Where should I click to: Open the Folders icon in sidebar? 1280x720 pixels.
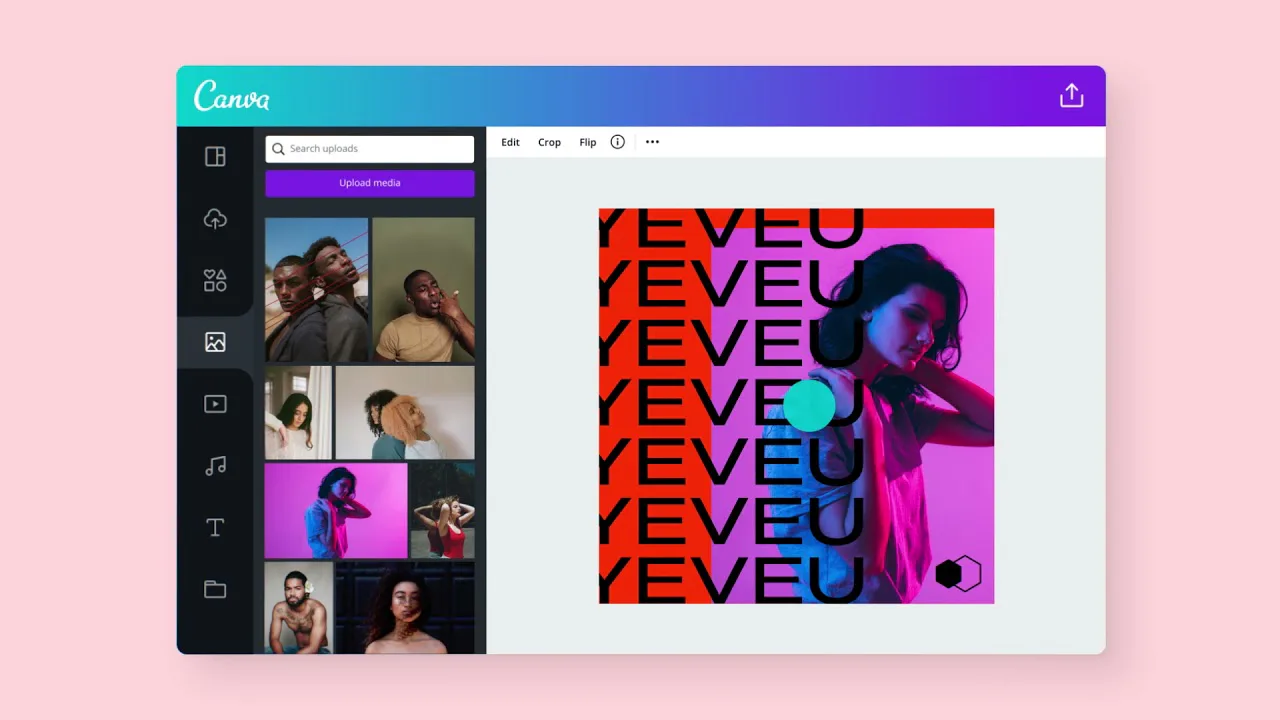[x=215, y=589]
